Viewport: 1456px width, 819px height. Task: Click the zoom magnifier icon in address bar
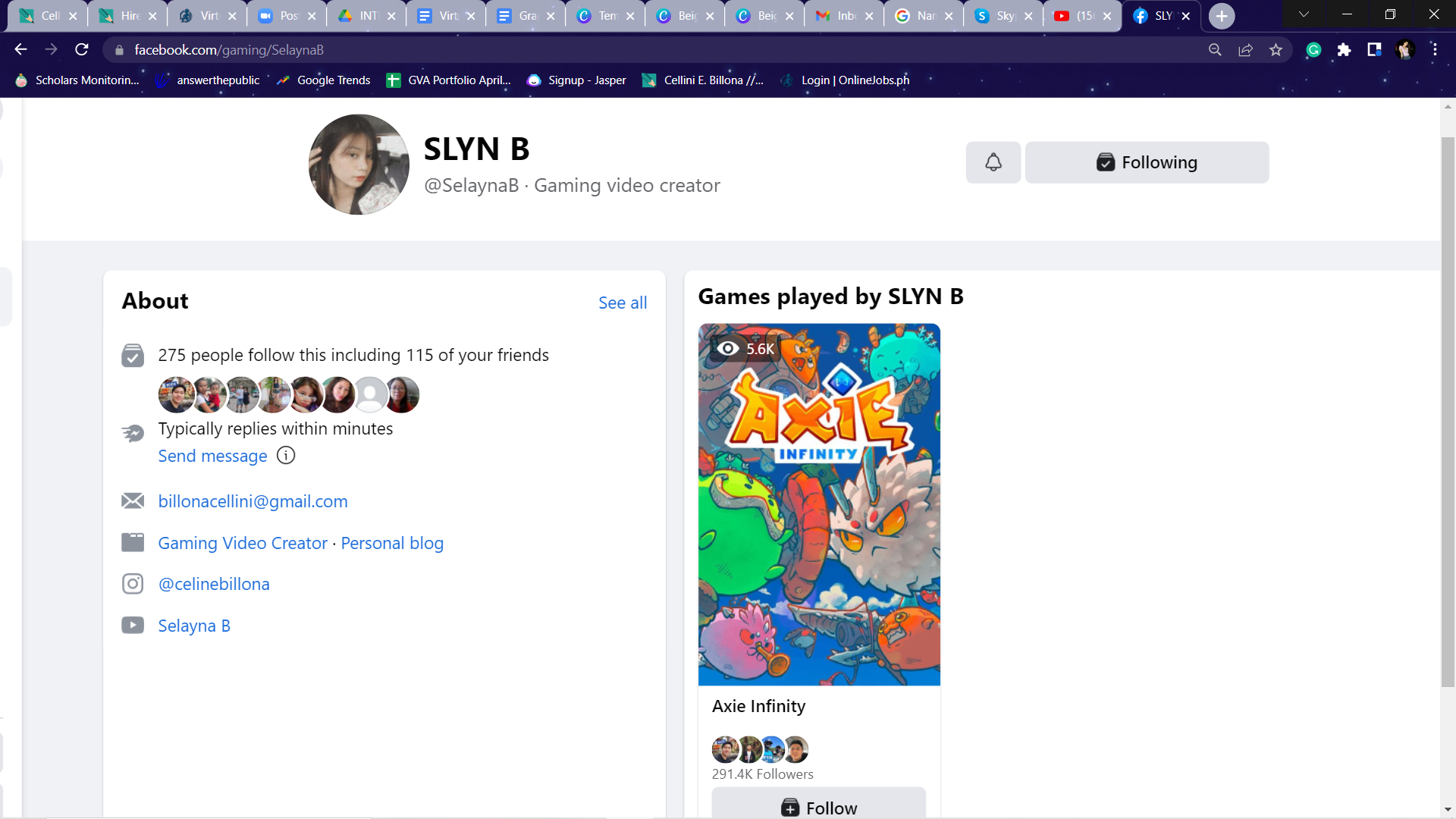[x=1215, y=50]
